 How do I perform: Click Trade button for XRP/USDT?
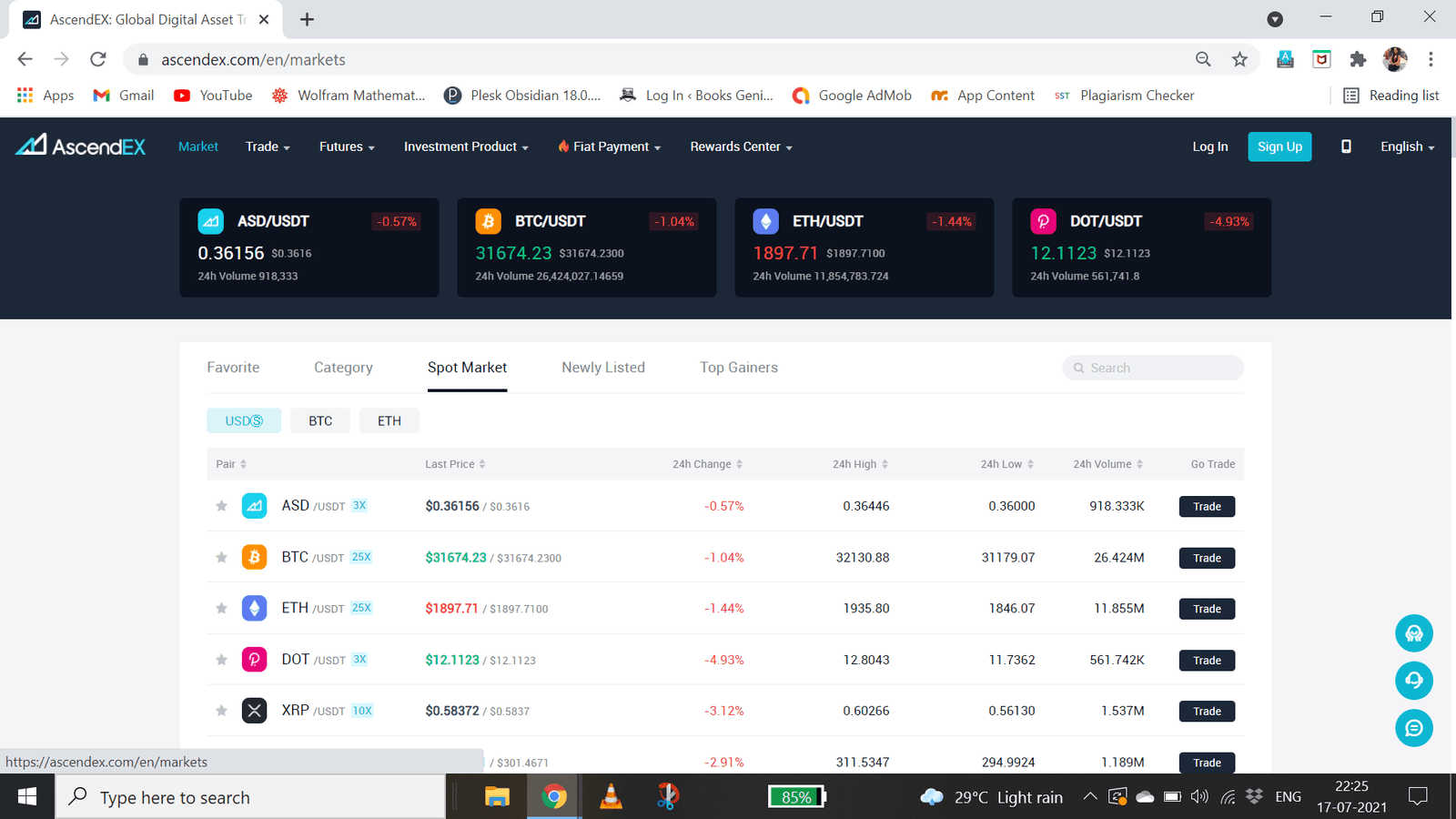click(1207, 711)
